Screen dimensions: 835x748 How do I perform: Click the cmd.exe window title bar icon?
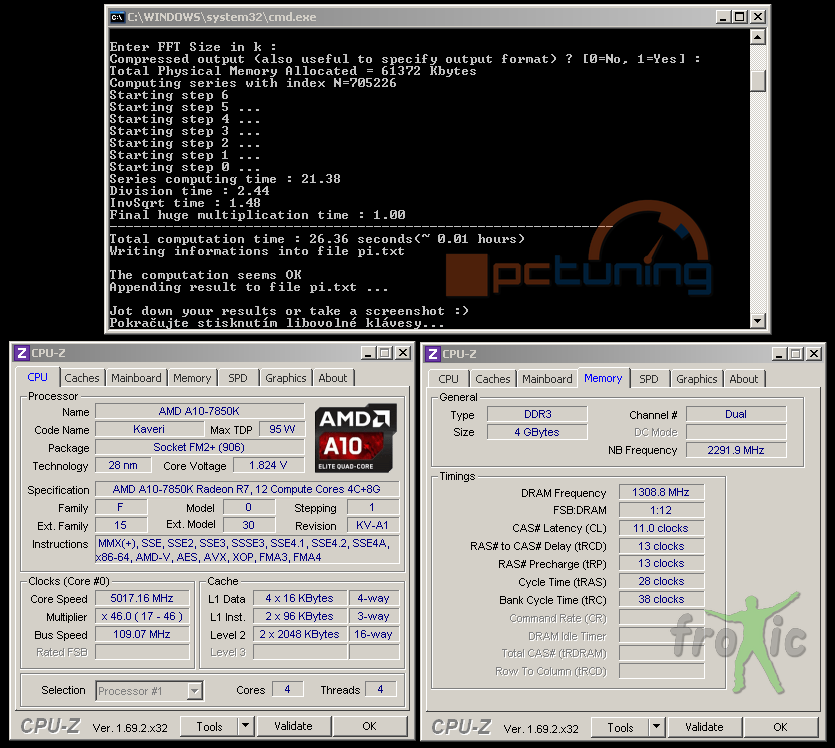tap(117, 18)
